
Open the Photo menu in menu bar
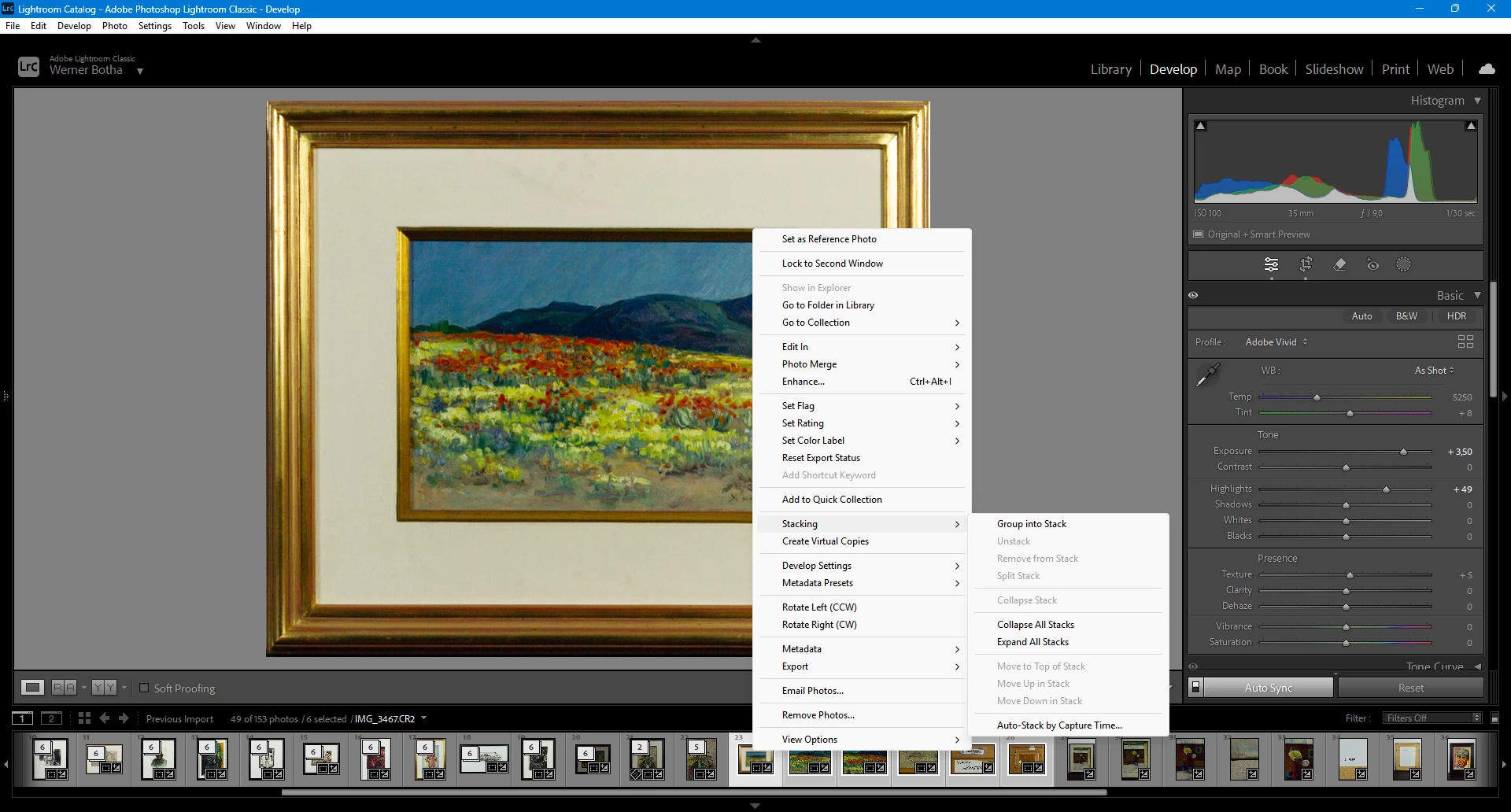coord(114,26)
